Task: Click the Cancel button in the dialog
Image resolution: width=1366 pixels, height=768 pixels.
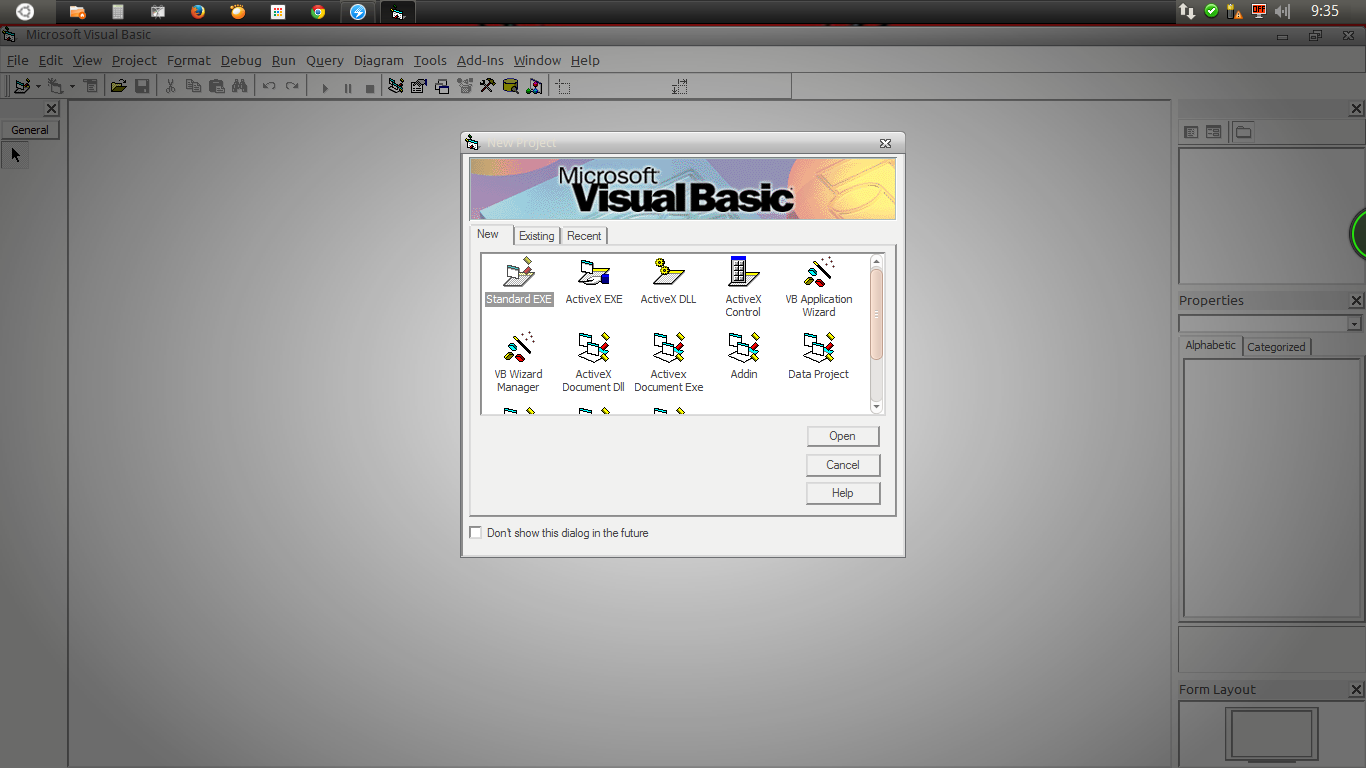Action: point(843,465)
